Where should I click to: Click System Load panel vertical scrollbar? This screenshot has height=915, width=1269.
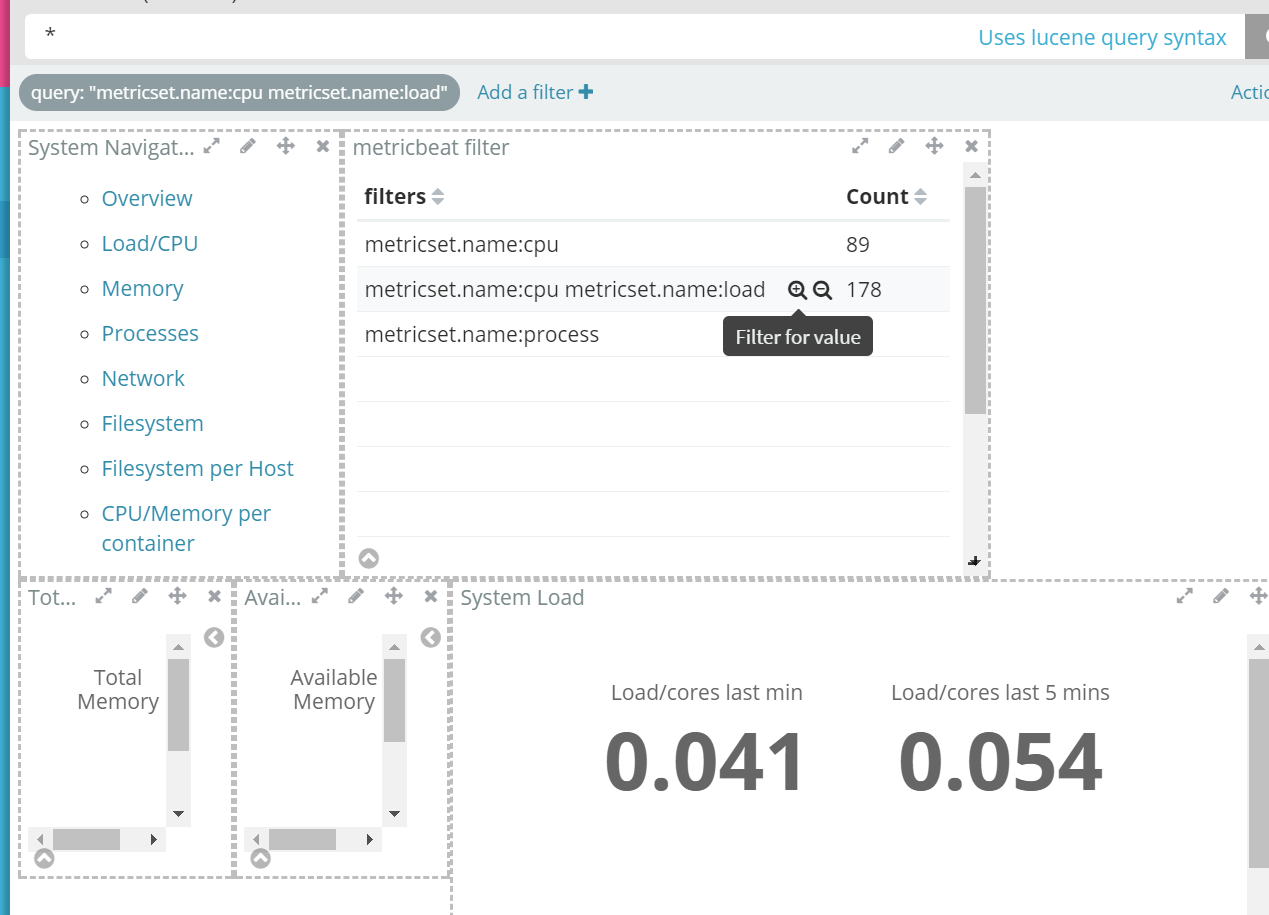coord(1259,762)
